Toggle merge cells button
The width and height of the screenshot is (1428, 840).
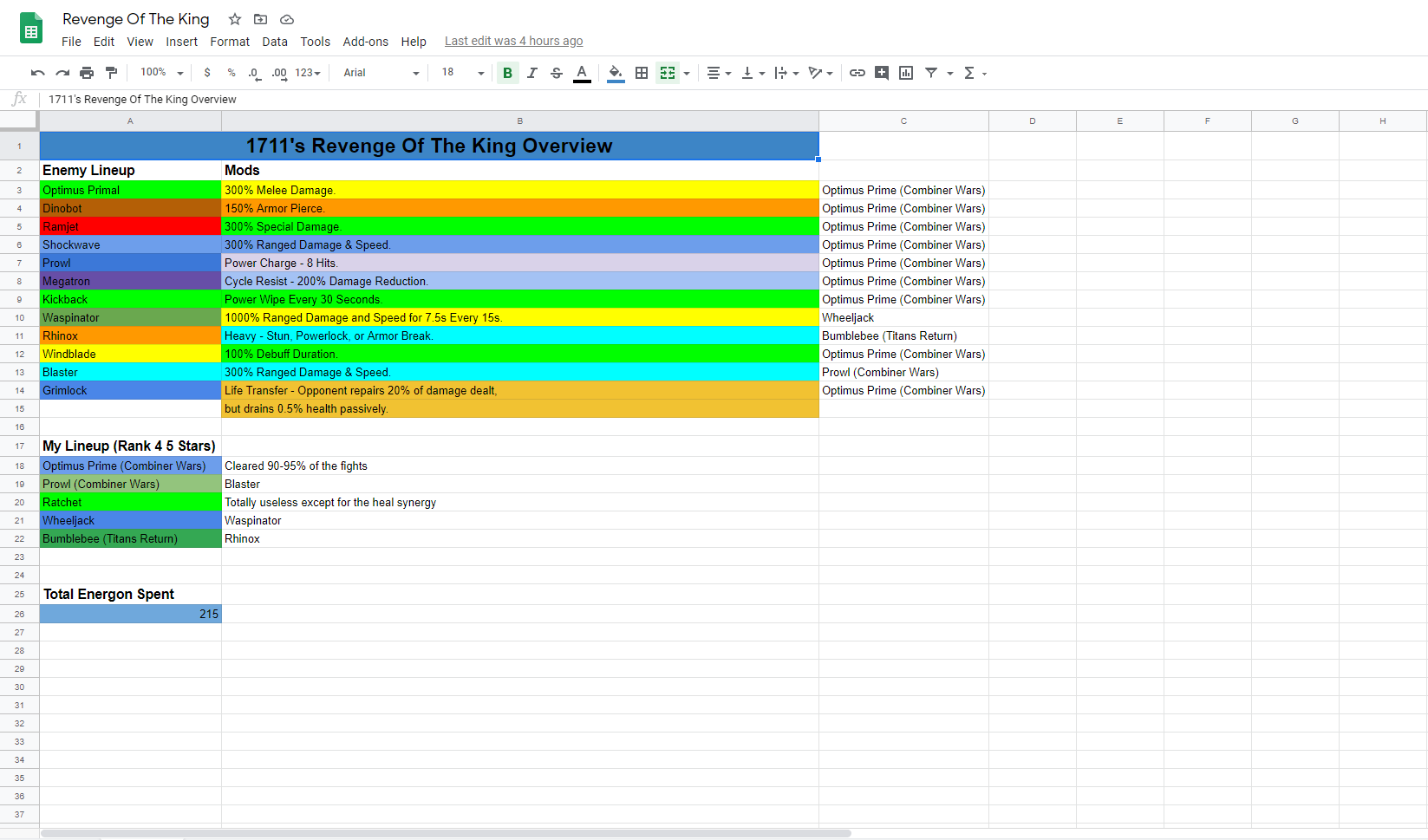pos(668,73)
